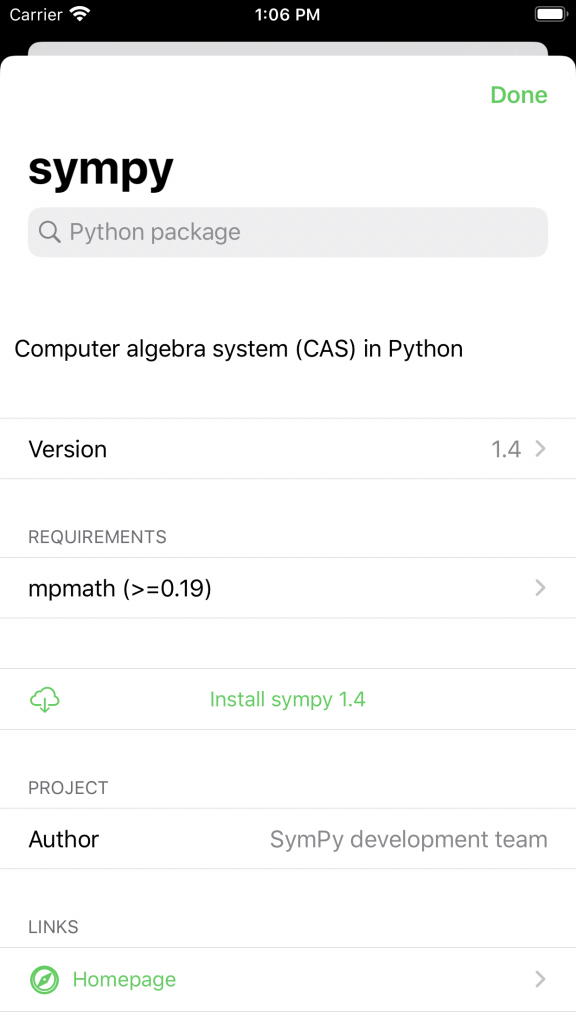Select the PROJECT section header

click(x=68, y=788)
